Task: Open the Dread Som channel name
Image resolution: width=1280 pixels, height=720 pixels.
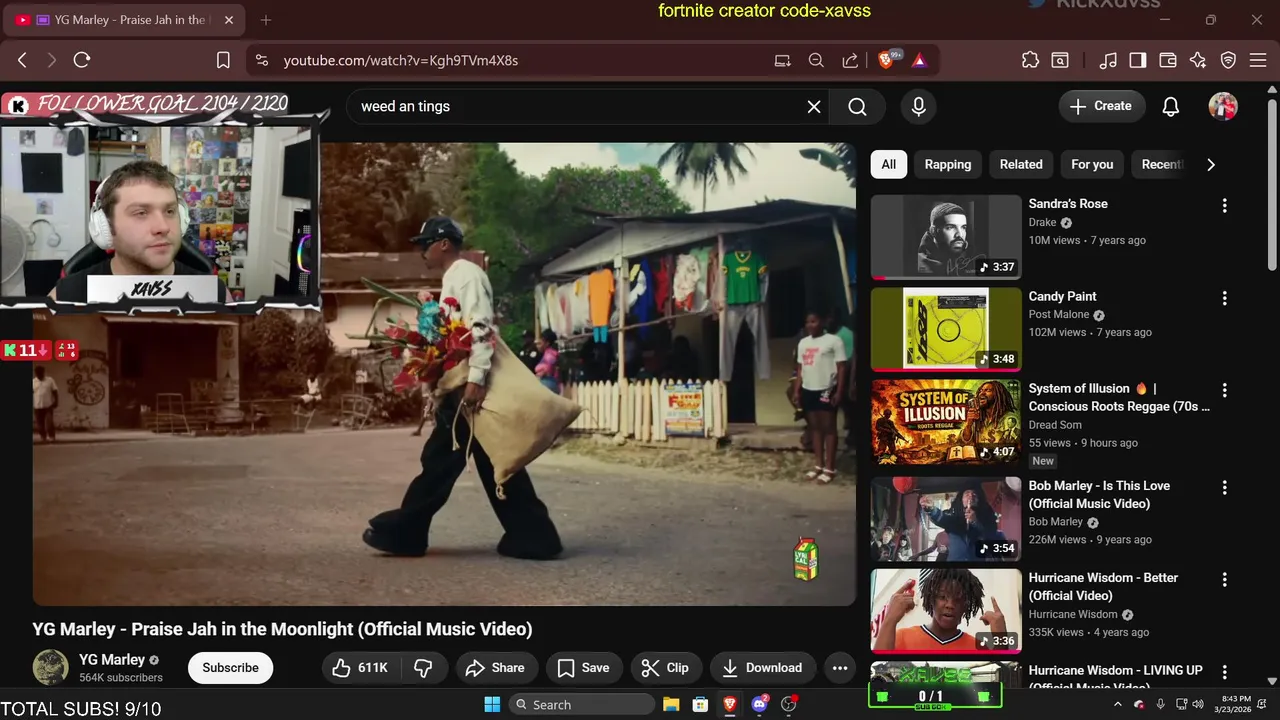Action: (x=1055, y=425)
